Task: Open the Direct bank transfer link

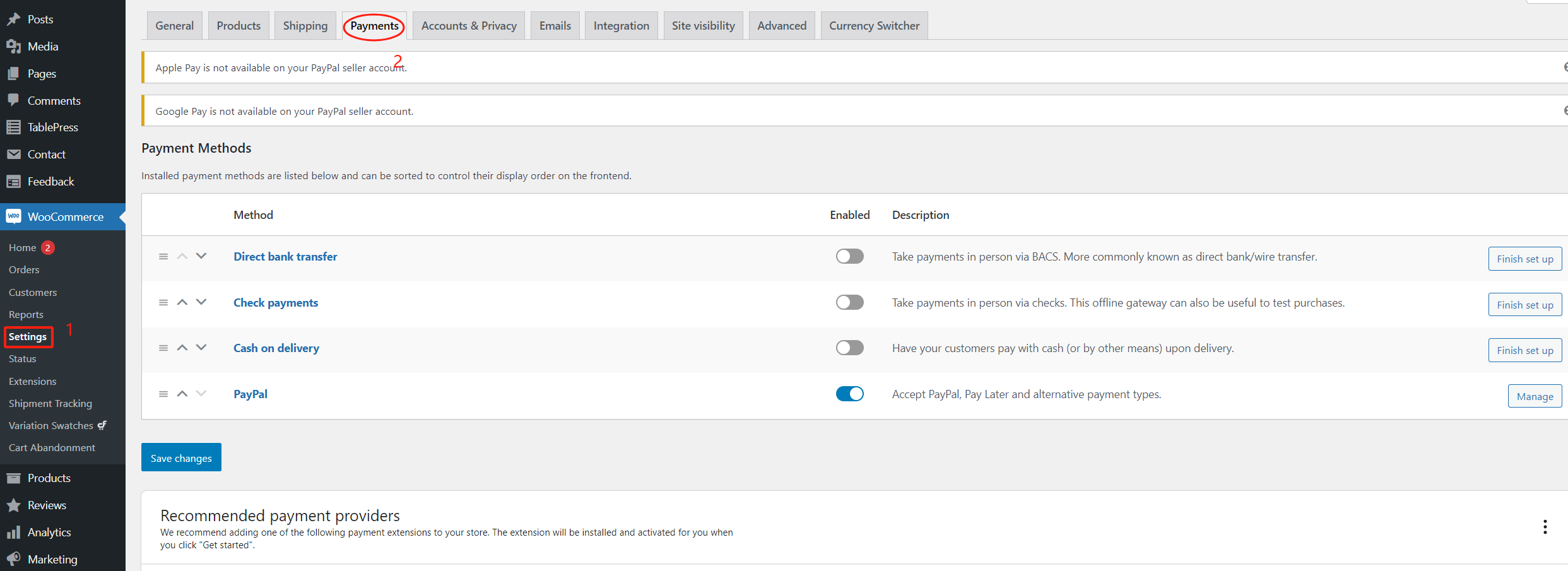Action: click(x=285, y=257)
